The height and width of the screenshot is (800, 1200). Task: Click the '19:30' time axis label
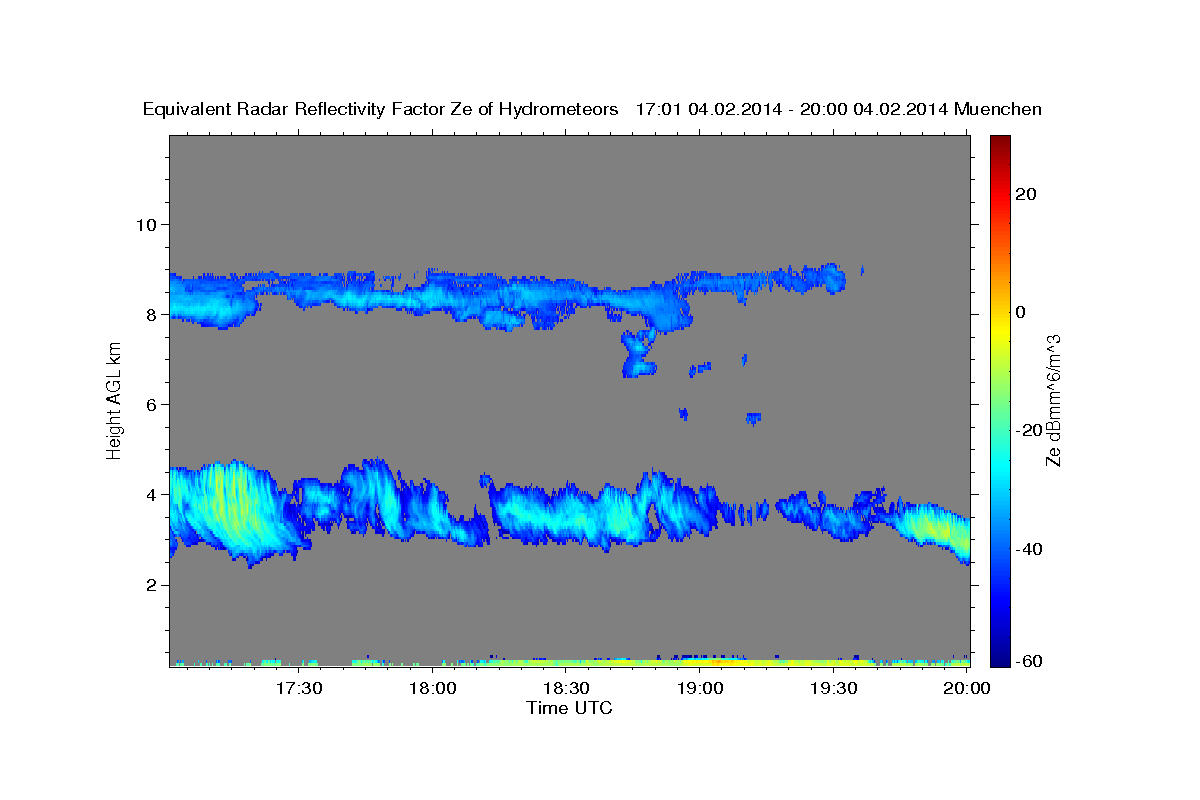point(833,688)
